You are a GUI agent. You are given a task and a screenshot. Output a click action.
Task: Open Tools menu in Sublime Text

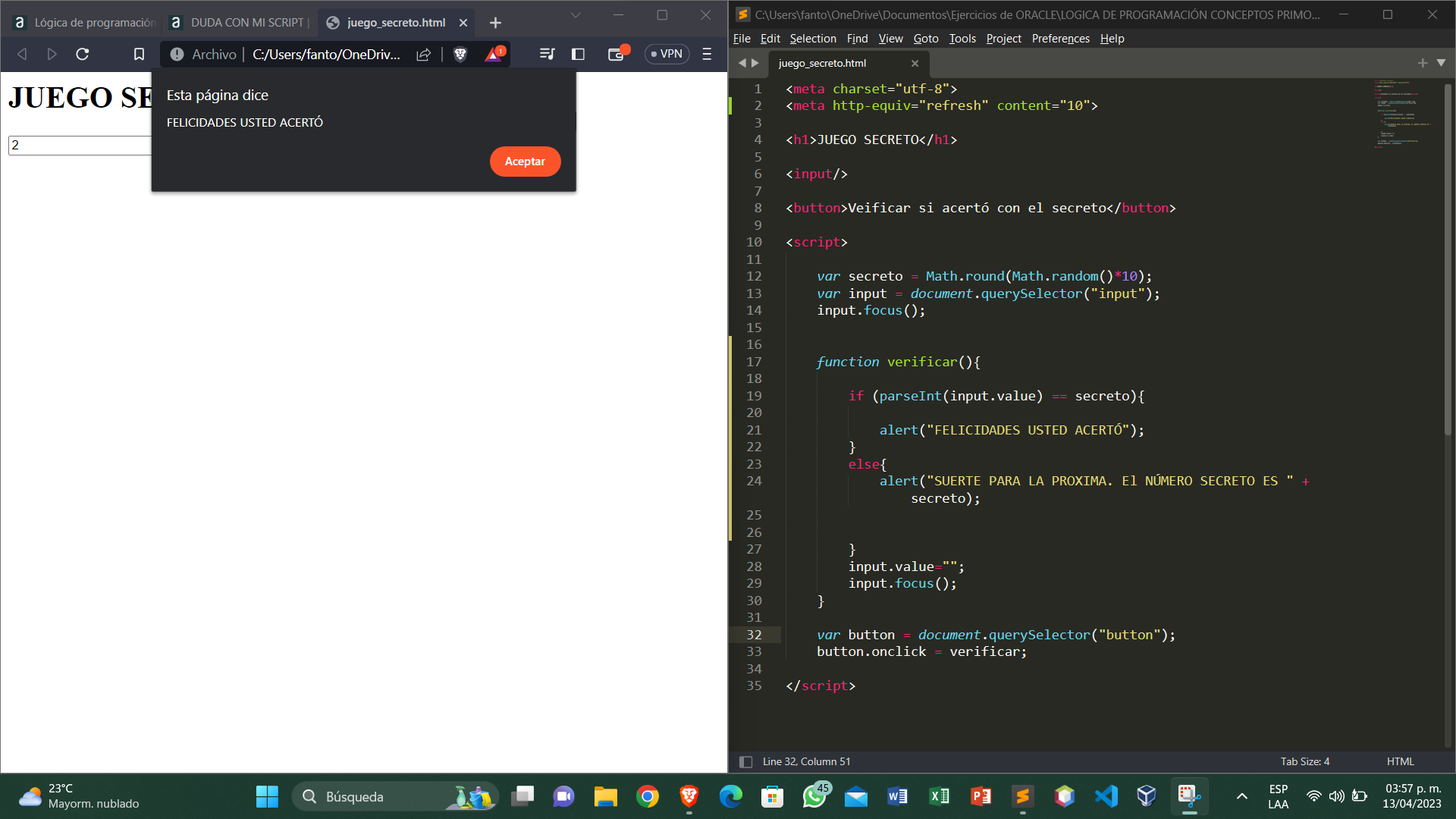[x=962, y=39]
